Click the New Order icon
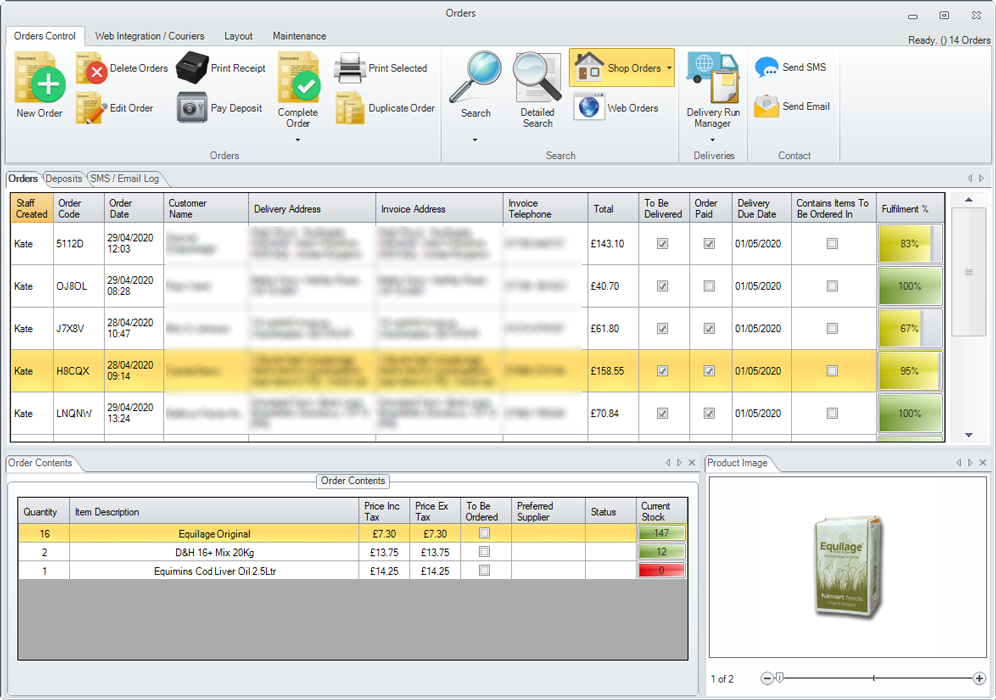The width and height of the screenshot is (996, 700). (x=40, y=78)
